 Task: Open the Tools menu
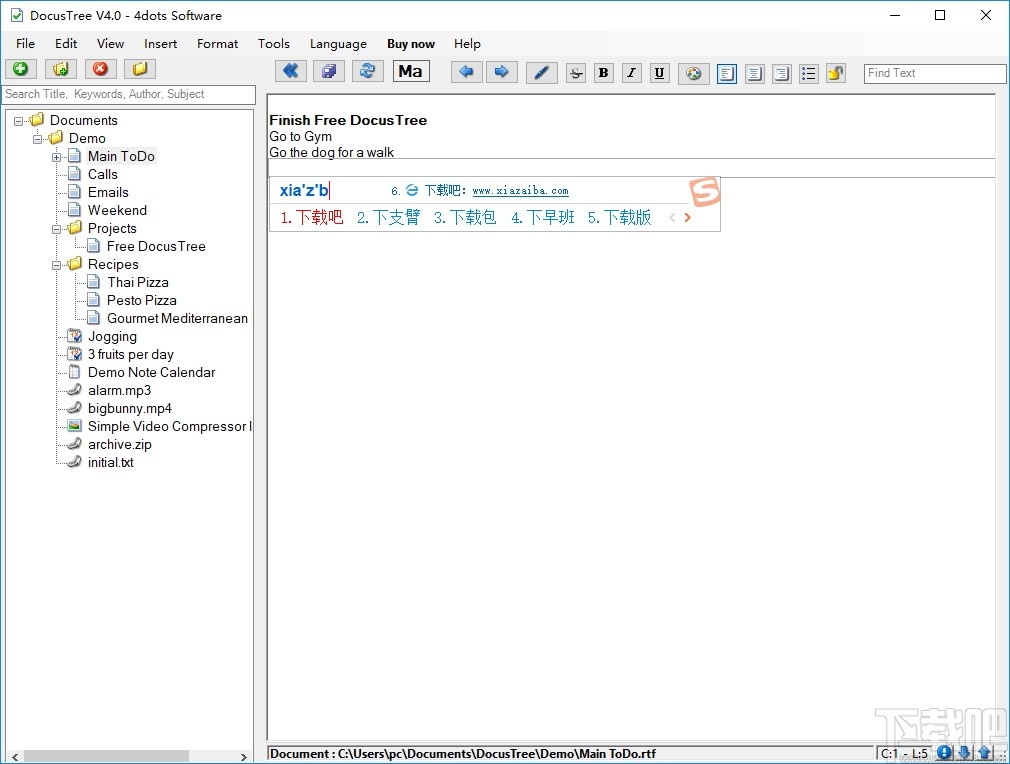pos(273,44)
